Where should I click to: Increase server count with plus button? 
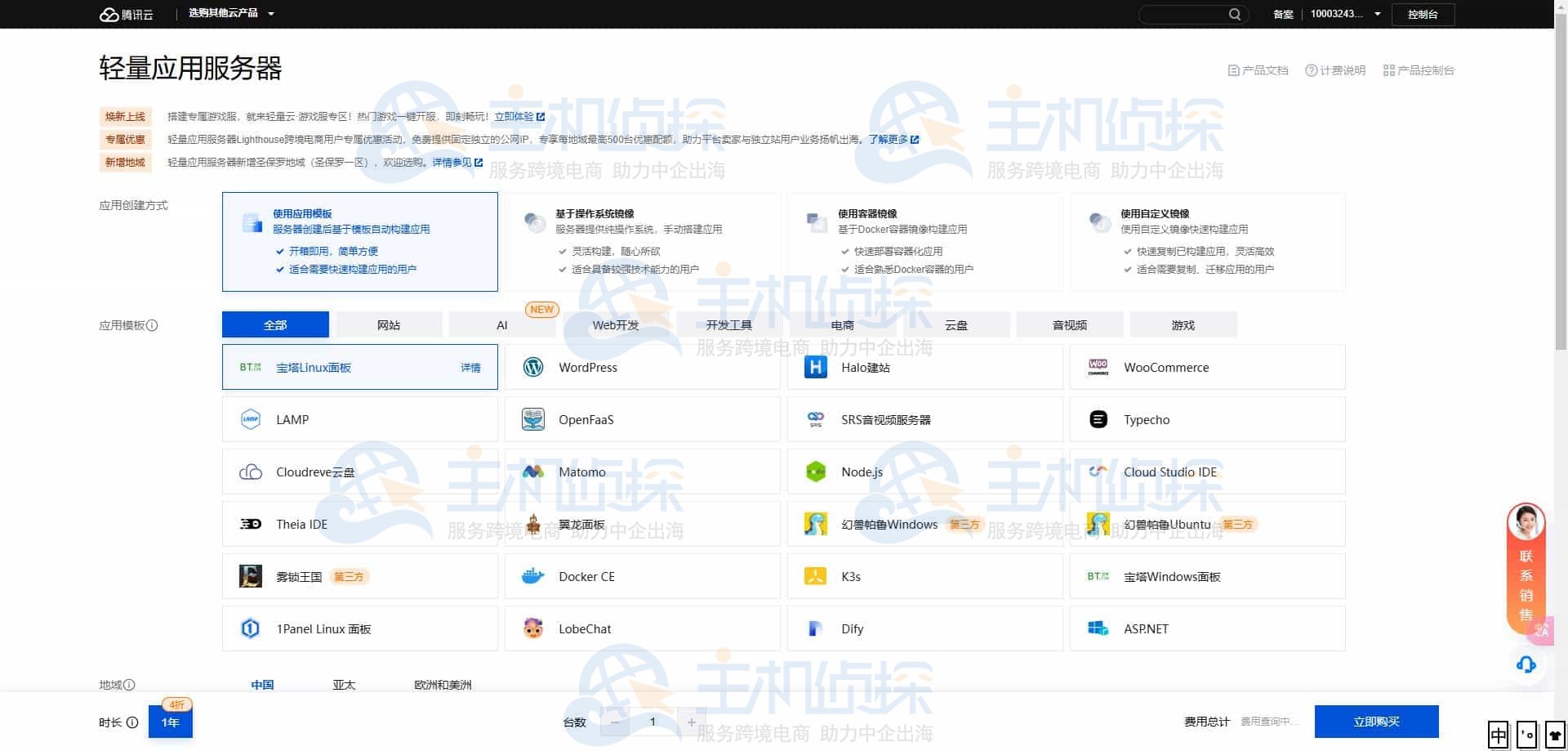click(x=691, y=722)
